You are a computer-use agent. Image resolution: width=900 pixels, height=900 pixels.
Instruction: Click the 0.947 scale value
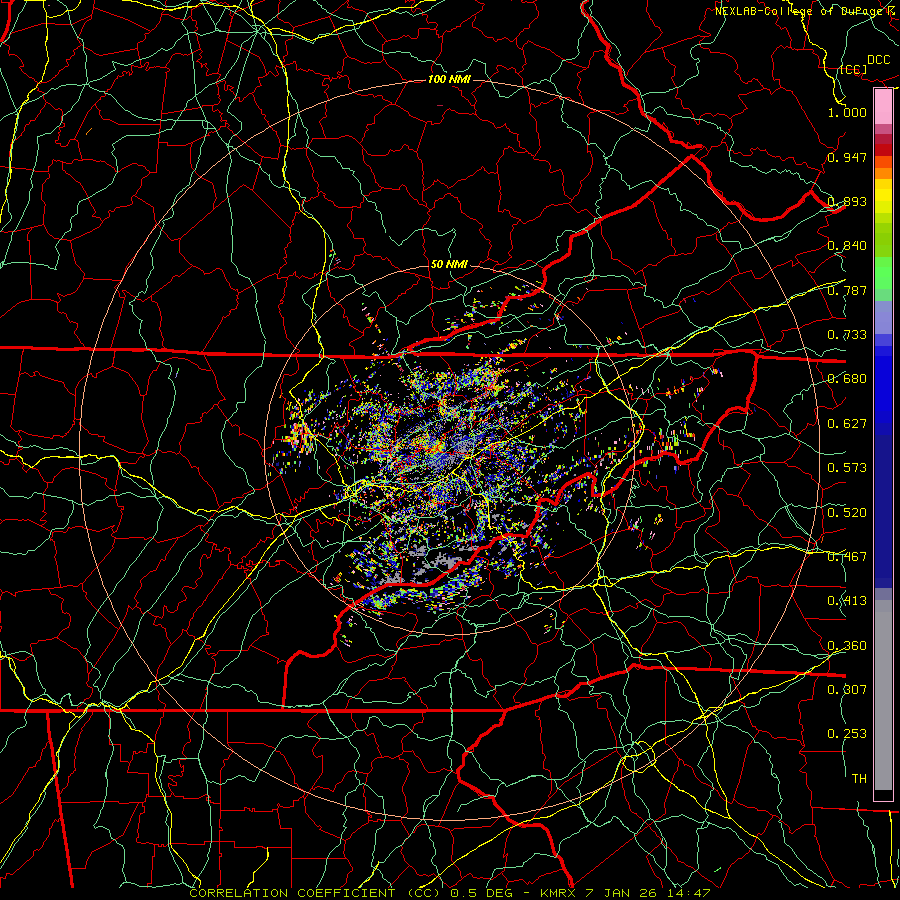(847, 157)
